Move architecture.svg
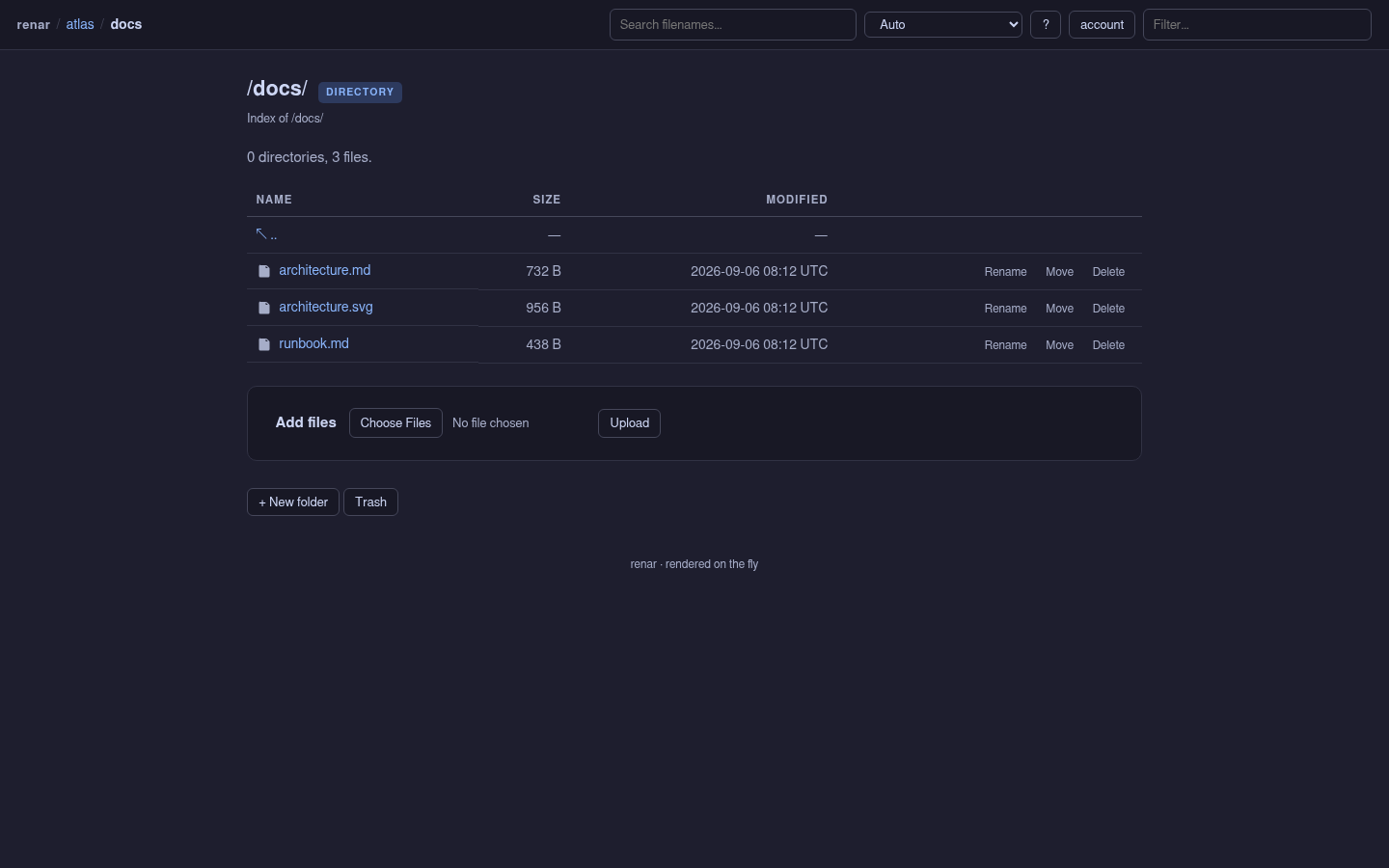Screen dimensions: 1389x868 pos(1059,309)
